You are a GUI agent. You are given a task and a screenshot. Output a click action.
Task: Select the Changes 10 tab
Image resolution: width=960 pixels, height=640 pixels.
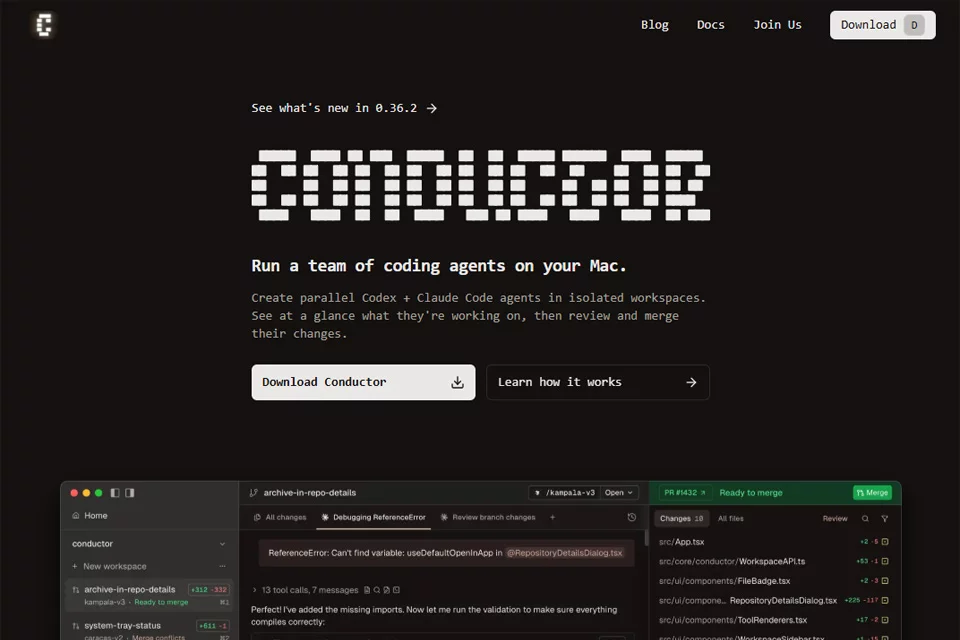[681, 519]
